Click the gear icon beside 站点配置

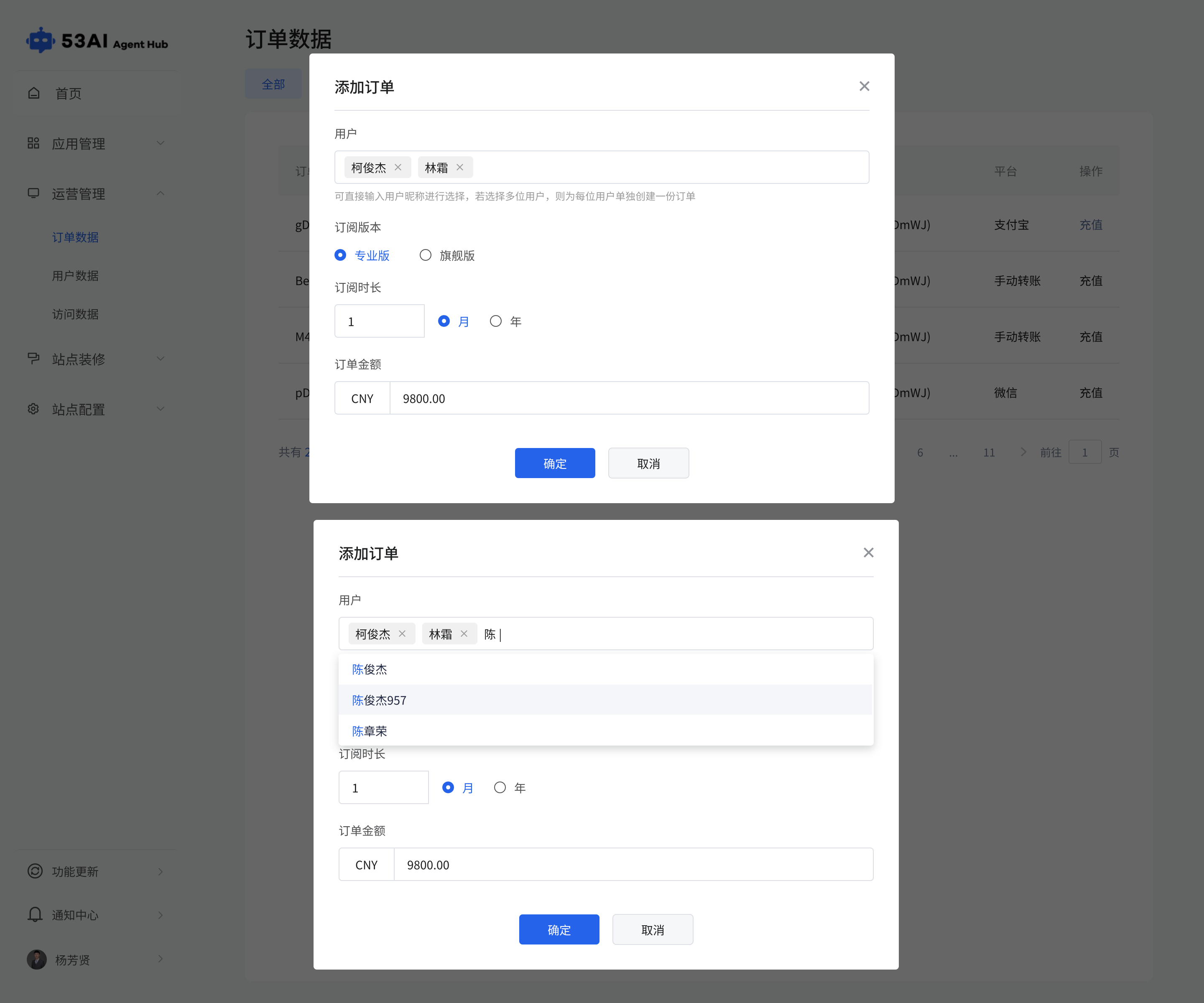pyautogui.click(x=33, y=409)
